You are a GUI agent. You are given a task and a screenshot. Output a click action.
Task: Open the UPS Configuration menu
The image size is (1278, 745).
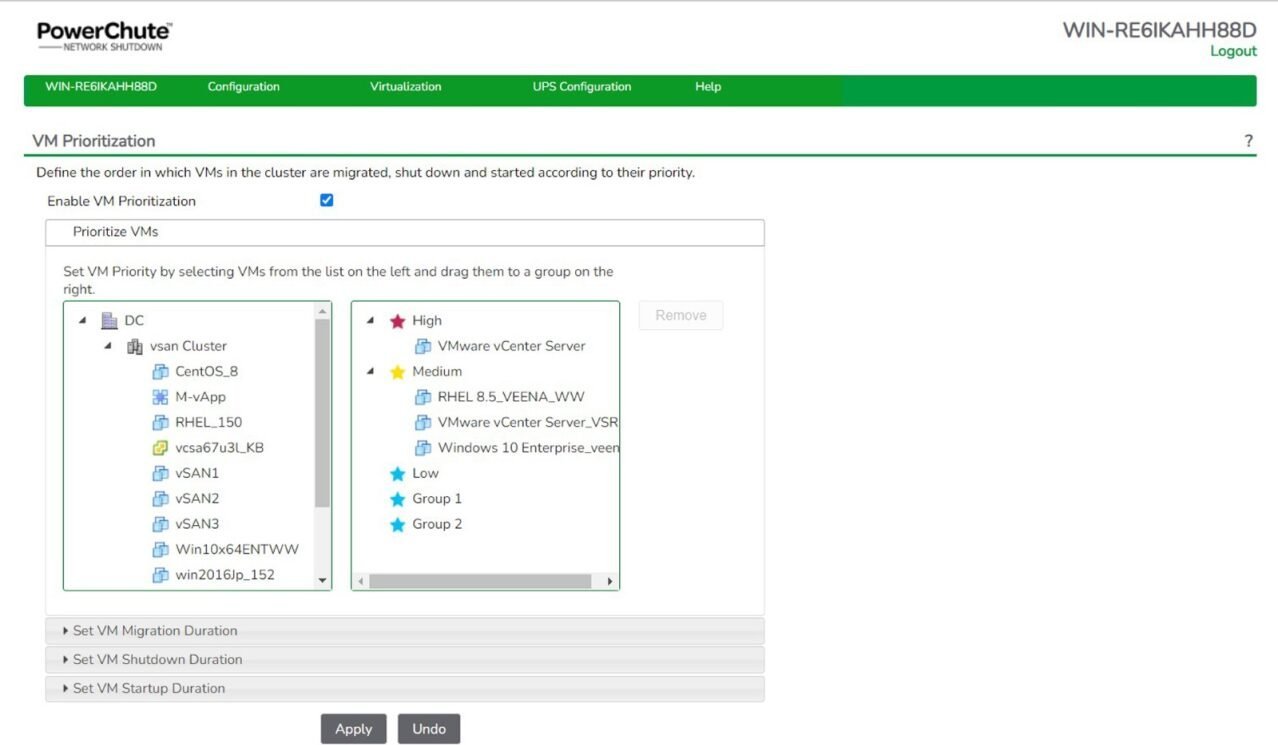pyautogui.click(x=582, y=87)
